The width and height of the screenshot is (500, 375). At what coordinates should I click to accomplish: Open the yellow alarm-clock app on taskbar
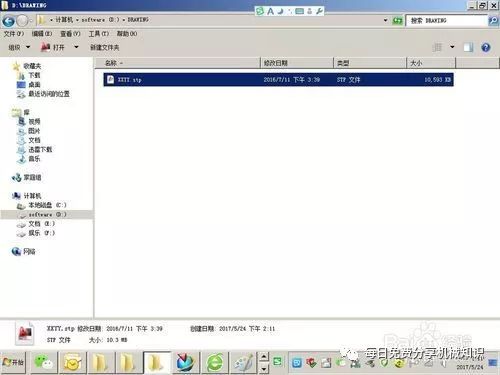(x=72, y=362)
